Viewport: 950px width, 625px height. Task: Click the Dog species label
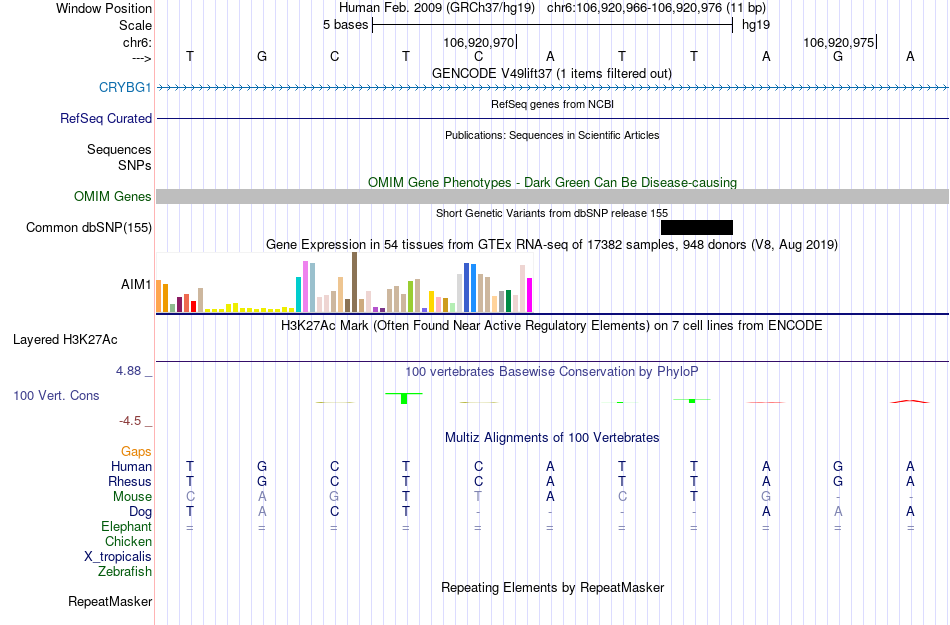point(140,512)
